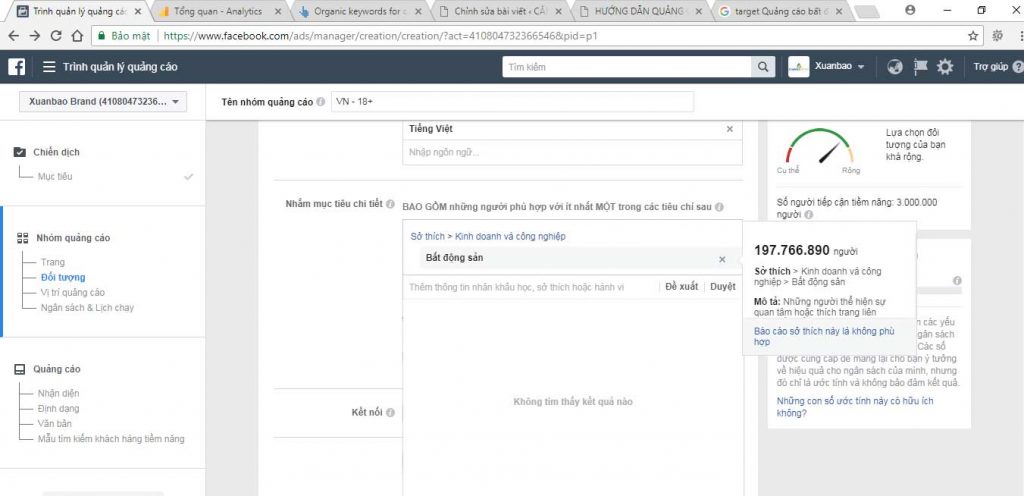Reload the page with refresh icon
Image resolution: width=1024 pixels, height=496 pixels.
(x=56, y=36)
